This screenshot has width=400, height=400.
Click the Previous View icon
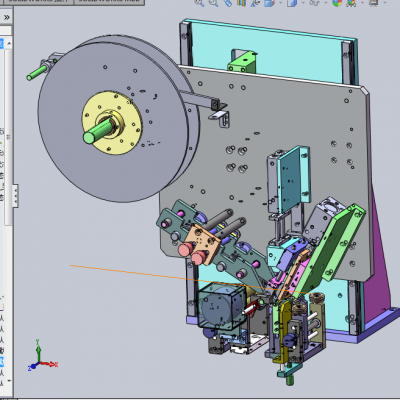click(228, 3)
